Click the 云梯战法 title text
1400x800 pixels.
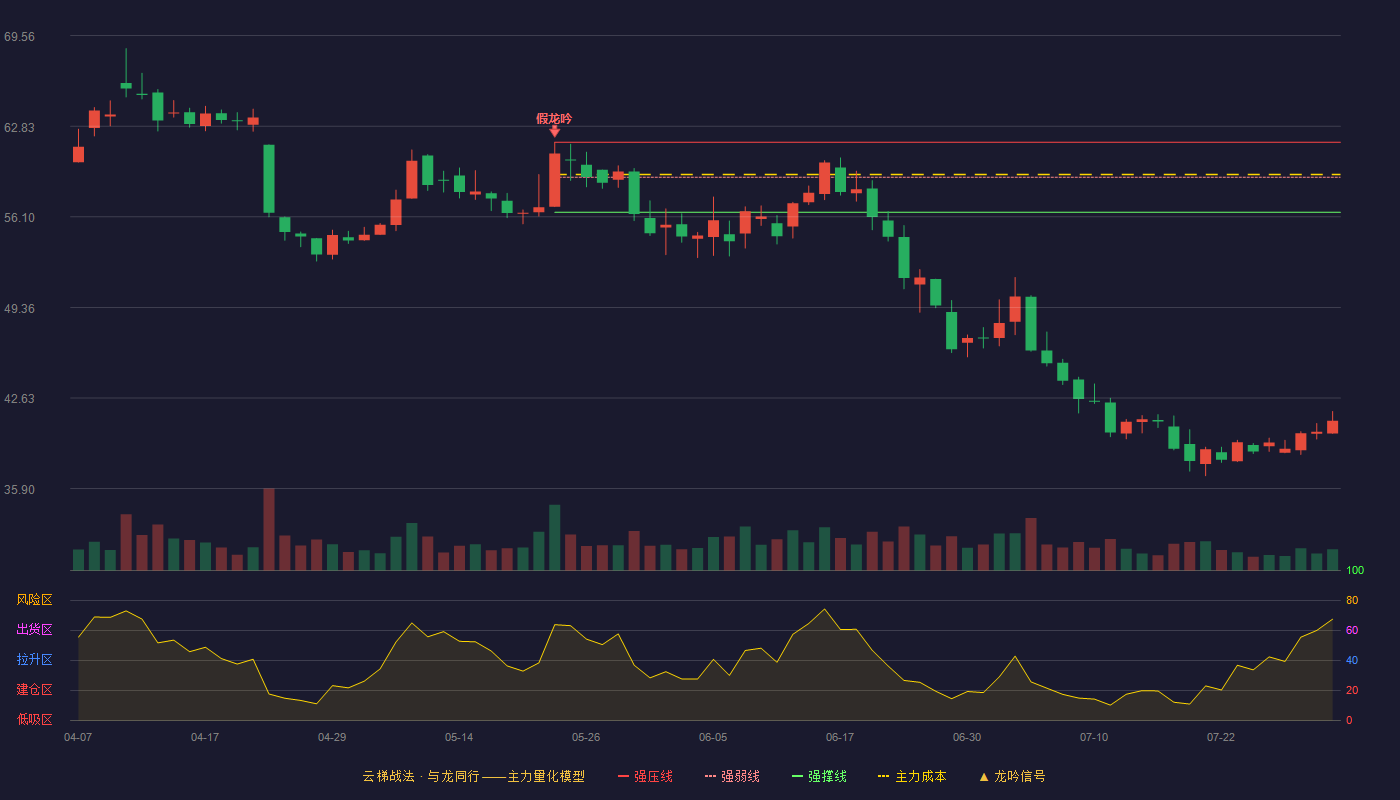click(388, 776)
